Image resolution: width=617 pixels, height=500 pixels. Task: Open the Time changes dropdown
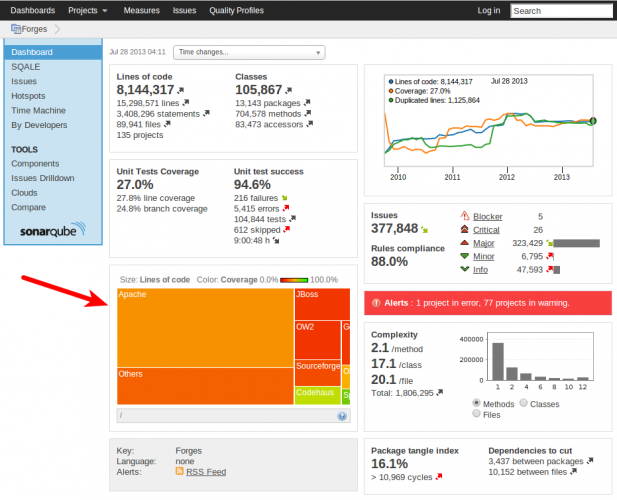[248, 52]
